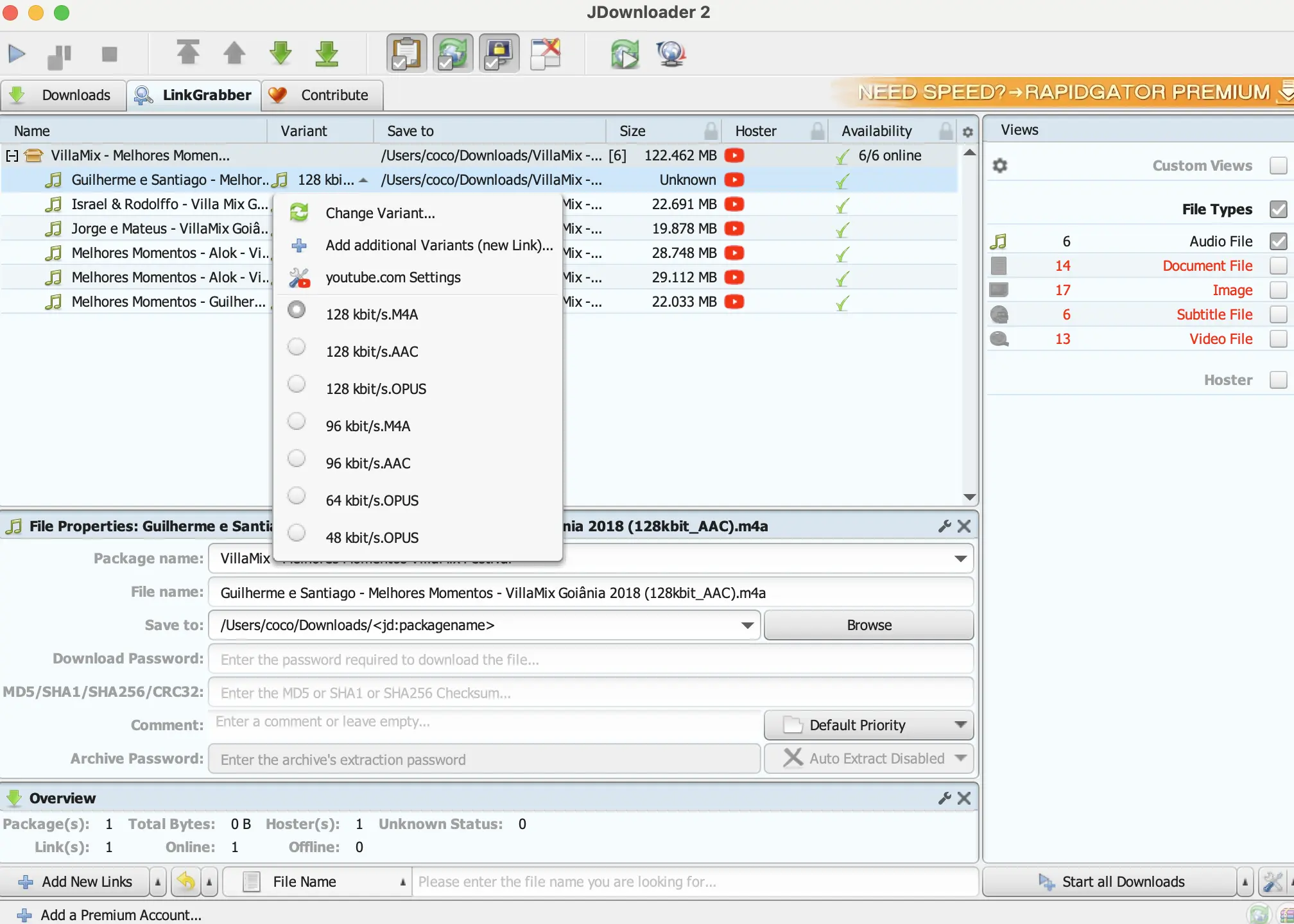Screen dimensions: 1294x924
Task: Click the Start Downloads play icon
Action: [17, 54]
